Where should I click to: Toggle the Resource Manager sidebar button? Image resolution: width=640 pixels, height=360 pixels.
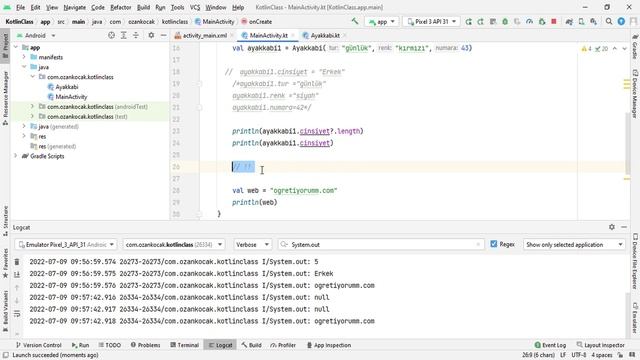tap(5, 97)
